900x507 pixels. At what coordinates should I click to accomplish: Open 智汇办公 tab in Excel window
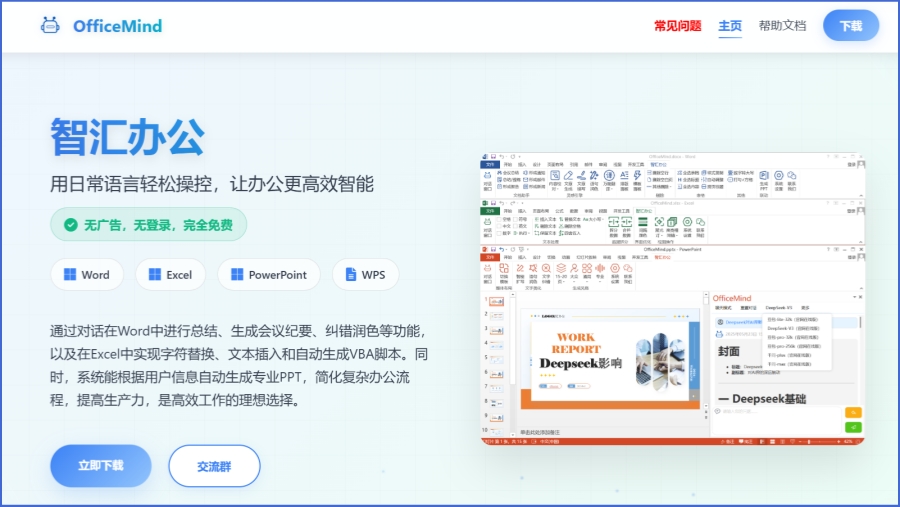(x=644, y=211)
